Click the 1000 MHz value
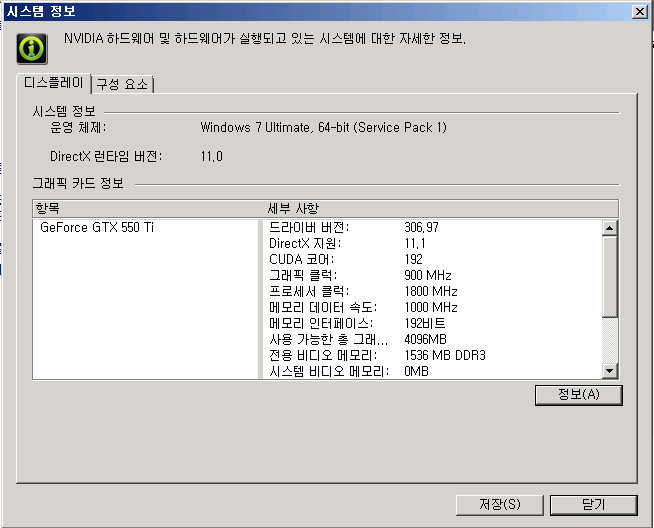654x528 pixels. pyautogui.click(x=431, y=307)
